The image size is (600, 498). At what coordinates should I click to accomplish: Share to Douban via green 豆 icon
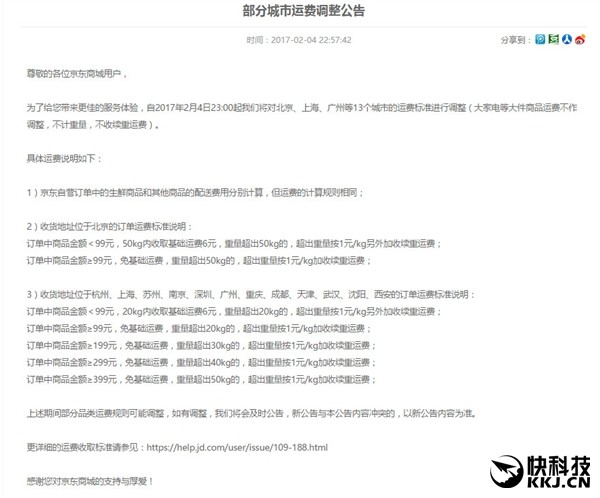pyautogui.click(x=553, y=39)
